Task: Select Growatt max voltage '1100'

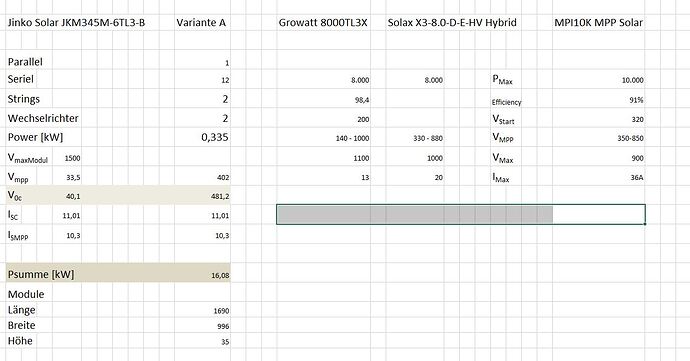Action: pos(361,158)
